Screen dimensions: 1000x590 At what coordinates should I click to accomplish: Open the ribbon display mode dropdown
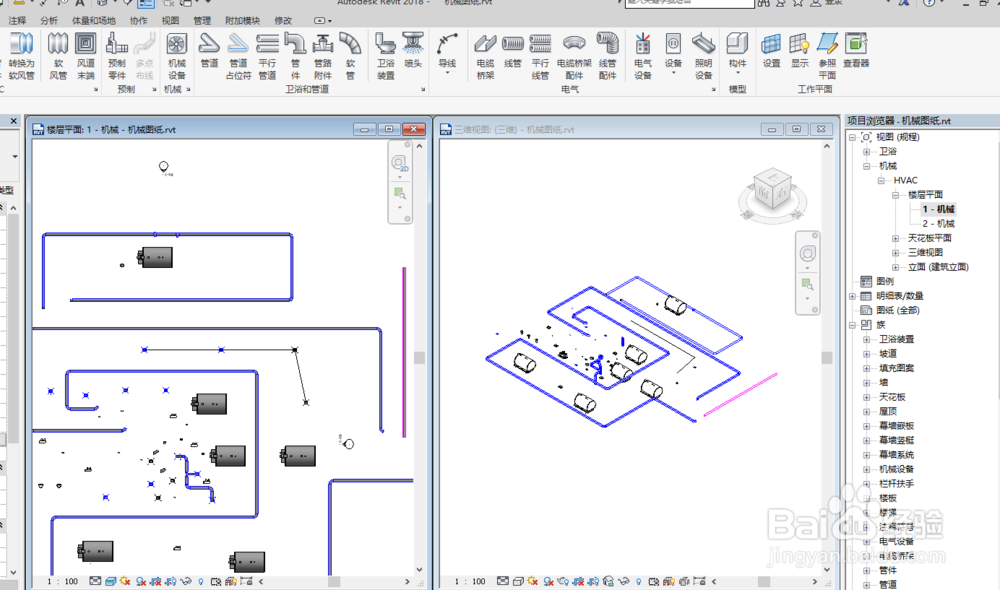(330, 21)
